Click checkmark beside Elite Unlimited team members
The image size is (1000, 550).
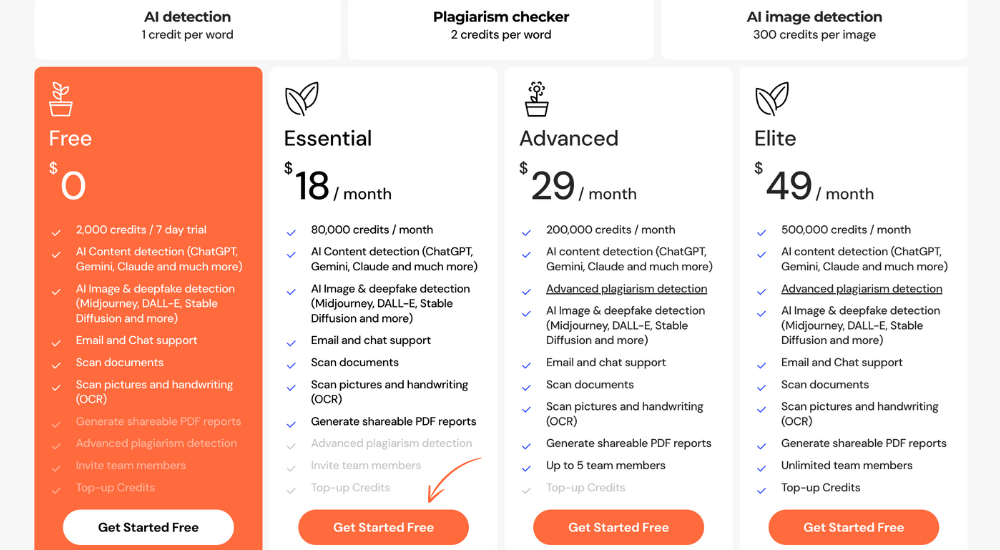click(761, 468)
